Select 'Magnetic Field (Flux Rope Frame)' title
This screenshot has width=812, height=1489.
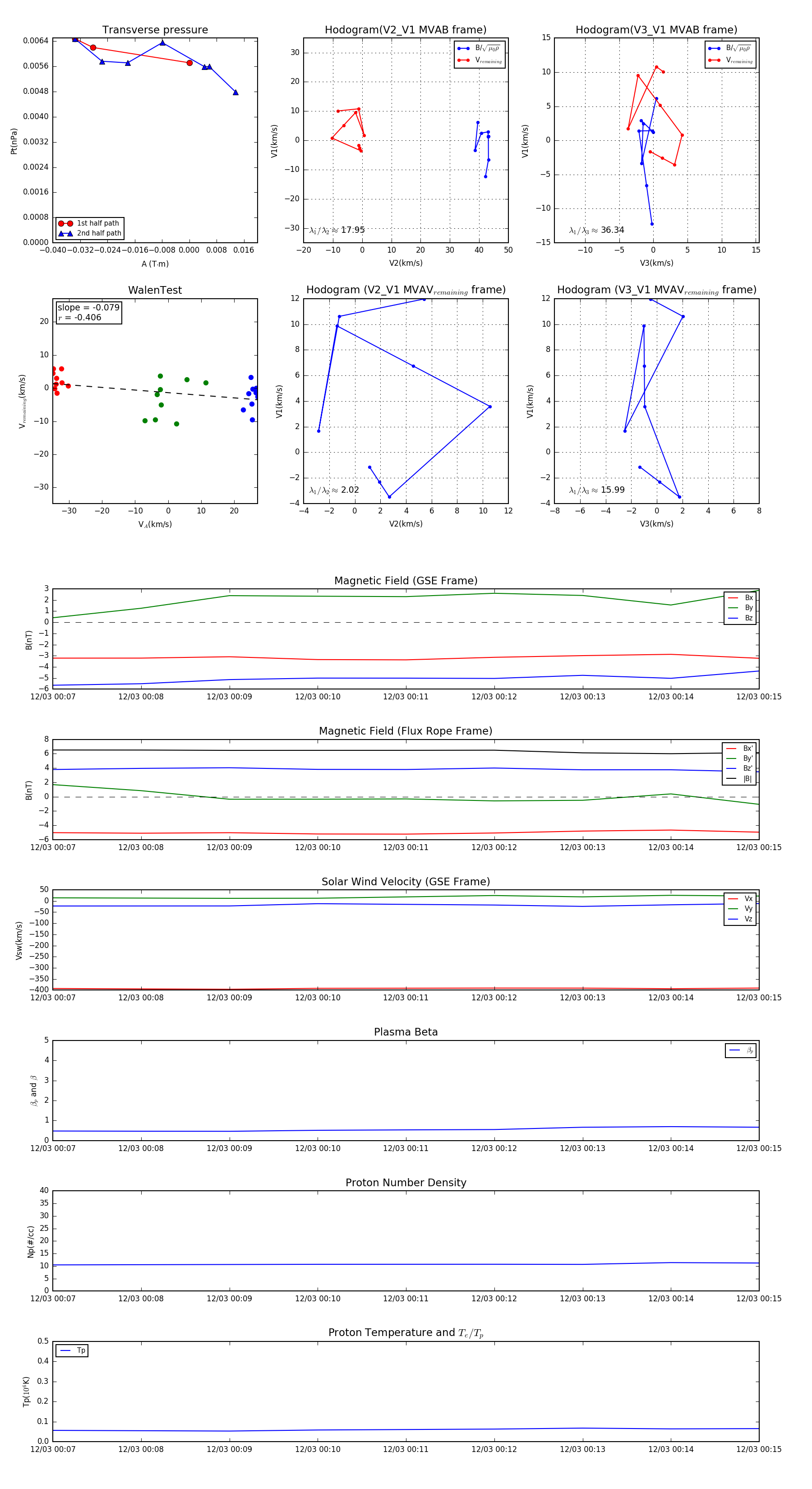click(406, 731)
